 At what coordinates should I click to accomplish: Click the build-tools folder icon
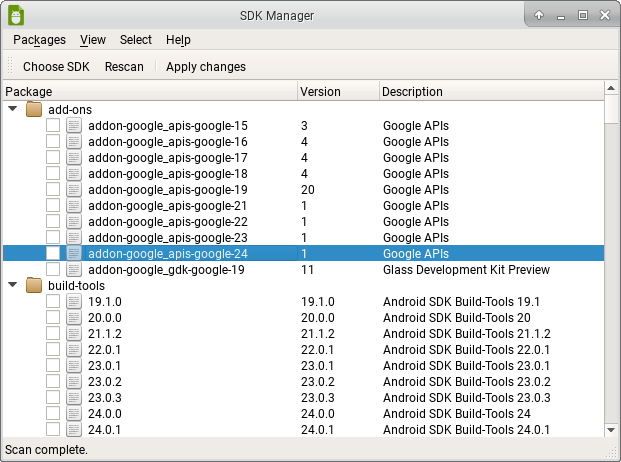(34, 285)
